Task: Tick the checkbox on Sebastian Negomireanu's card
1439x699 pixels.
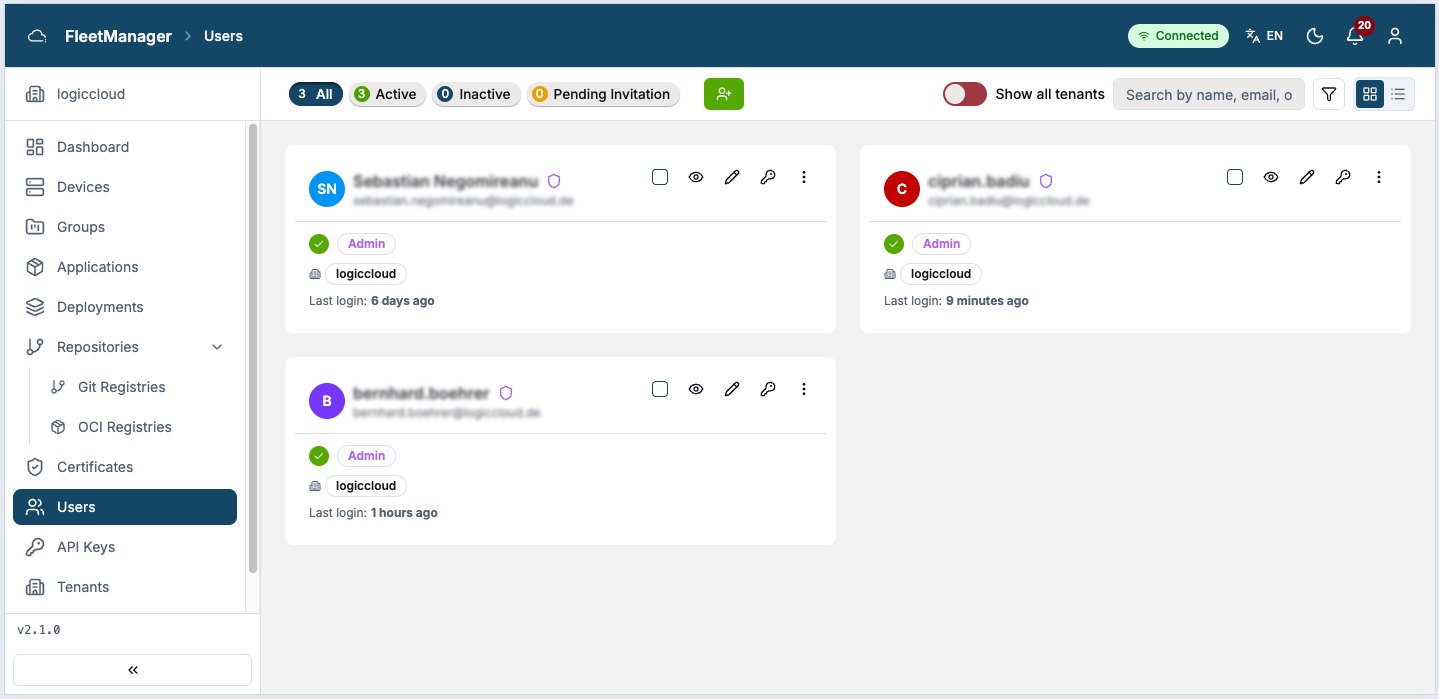Action: pos(660,177)
